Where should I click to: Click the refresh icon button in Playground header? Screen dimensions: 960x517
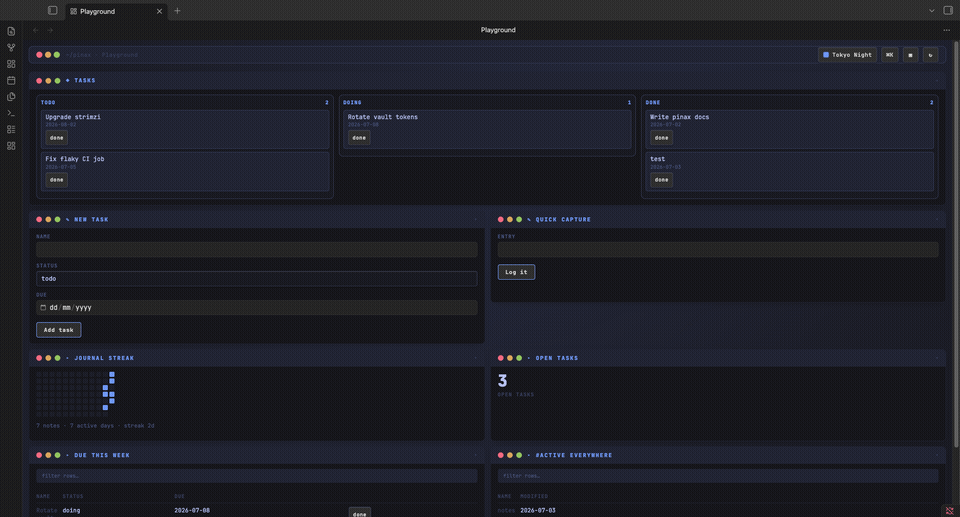pyautogui.click(x=931, y=55)
